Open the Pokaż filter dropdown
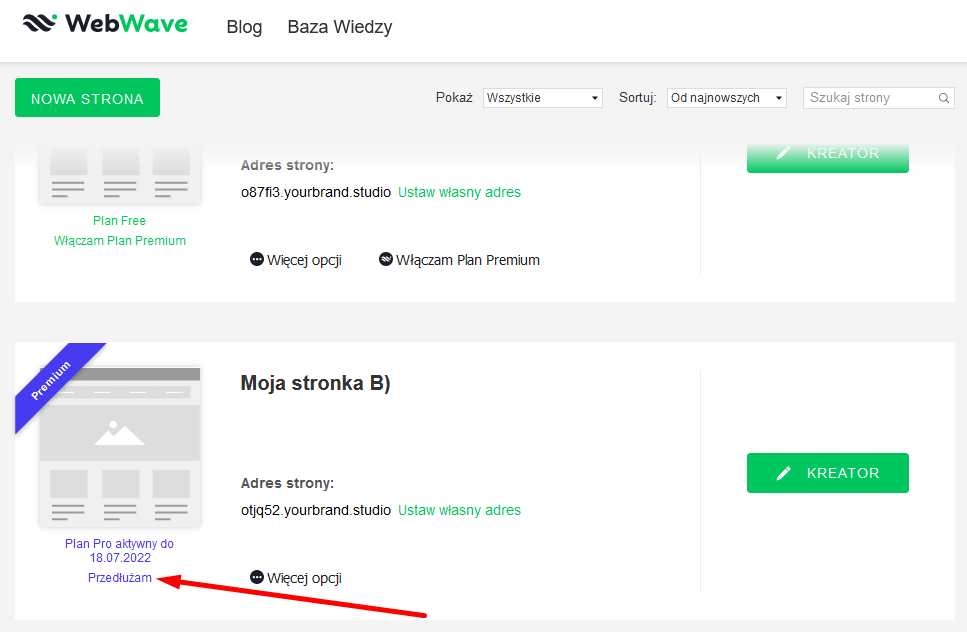967x632 pixels. tap(543, 98)
